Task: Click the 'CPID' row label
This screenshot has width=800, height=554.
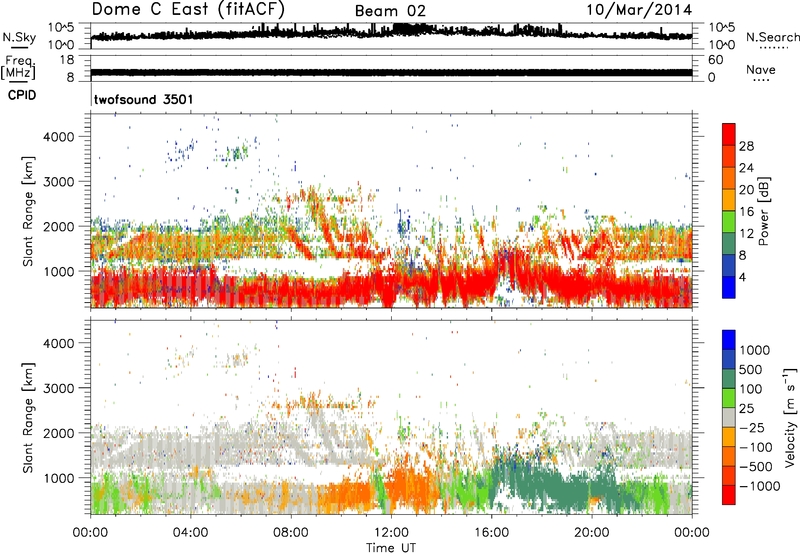Action: click(22, 95)
